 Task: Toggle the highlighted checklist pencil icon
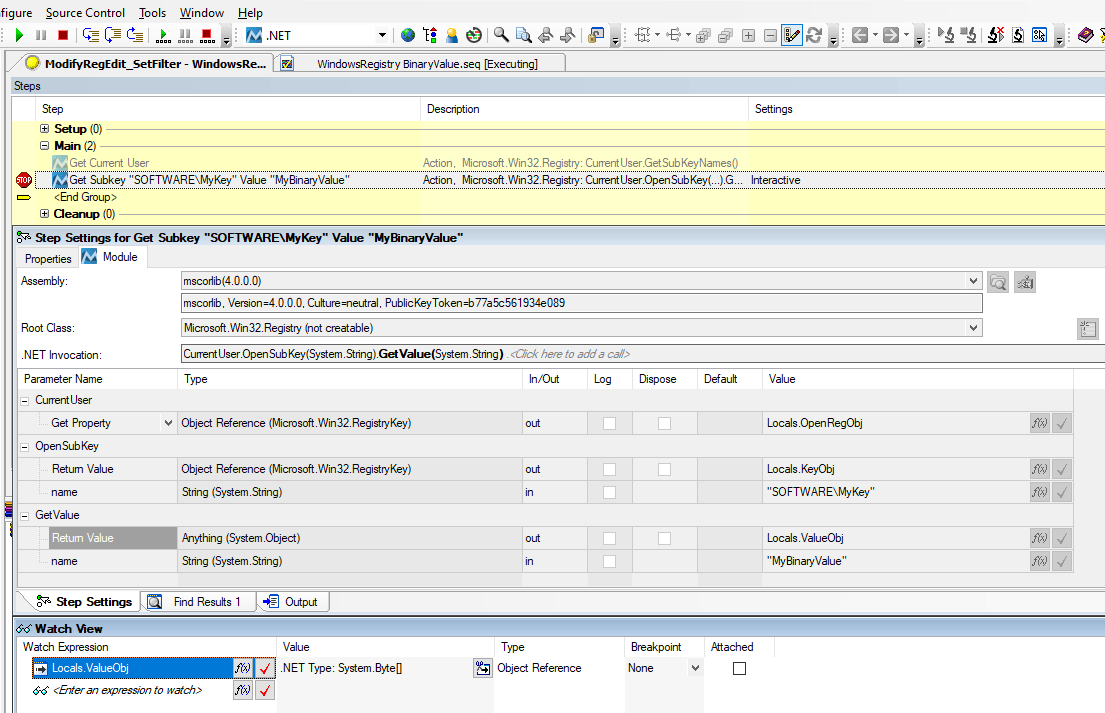pos(792,35)
